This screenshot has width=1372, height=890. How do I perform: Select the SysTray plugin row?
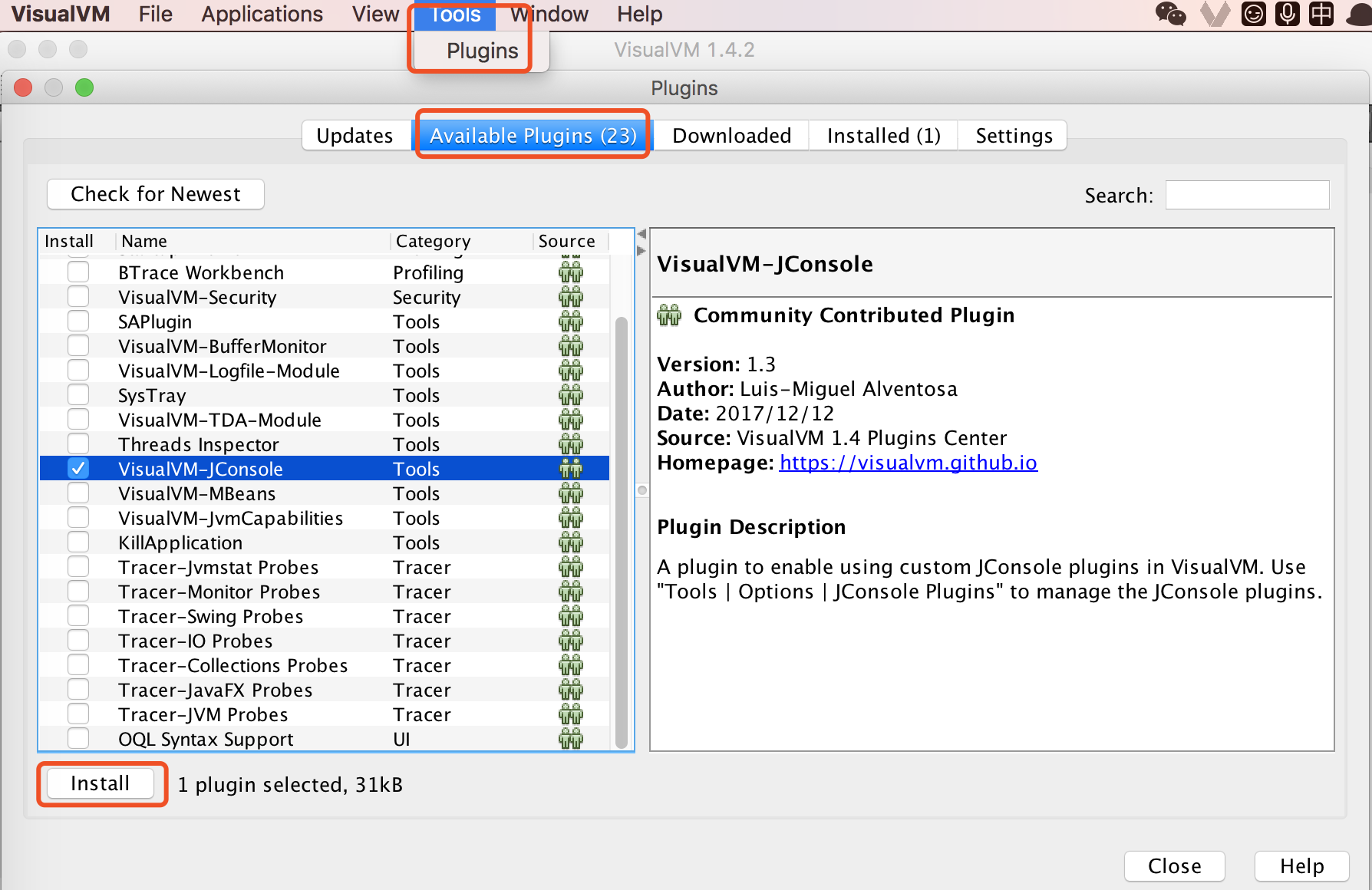click(325, 395)
